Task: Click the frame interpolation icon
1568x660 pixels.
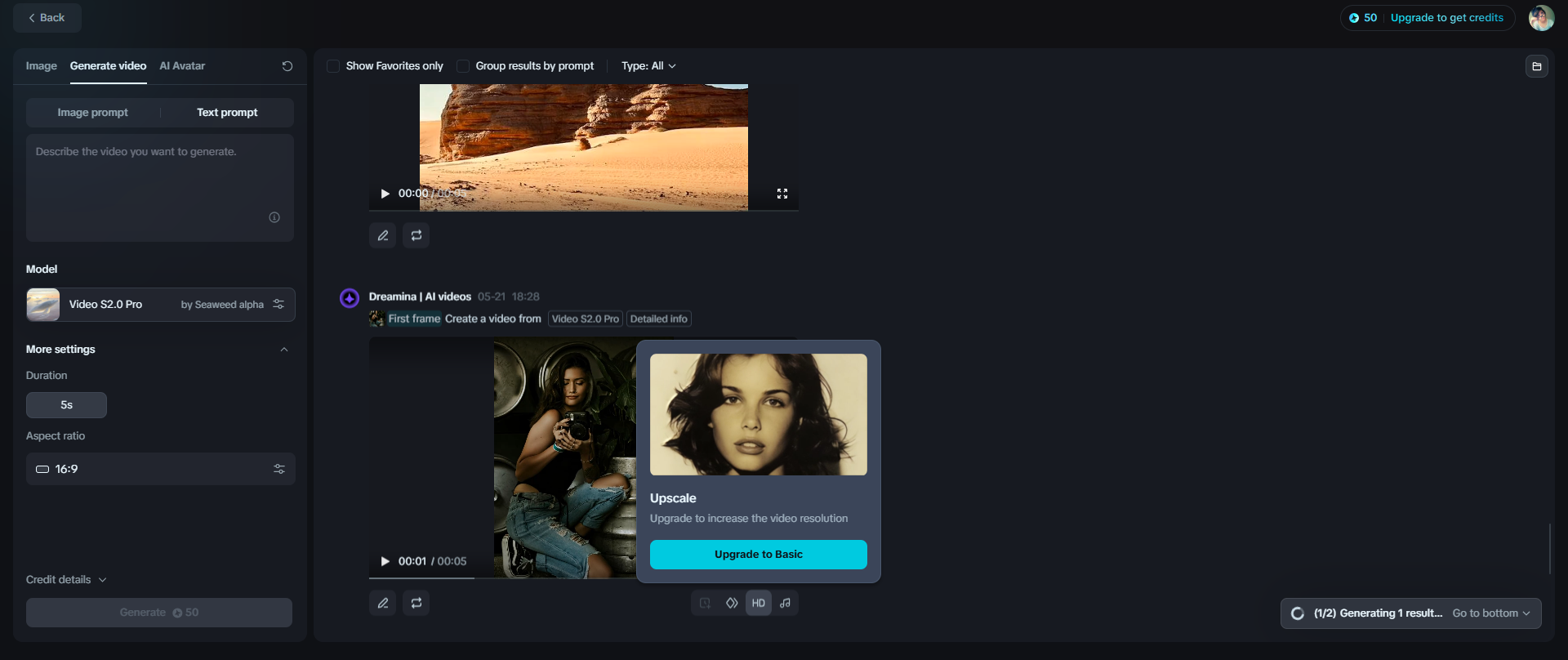Action: (x=732, y=603)
